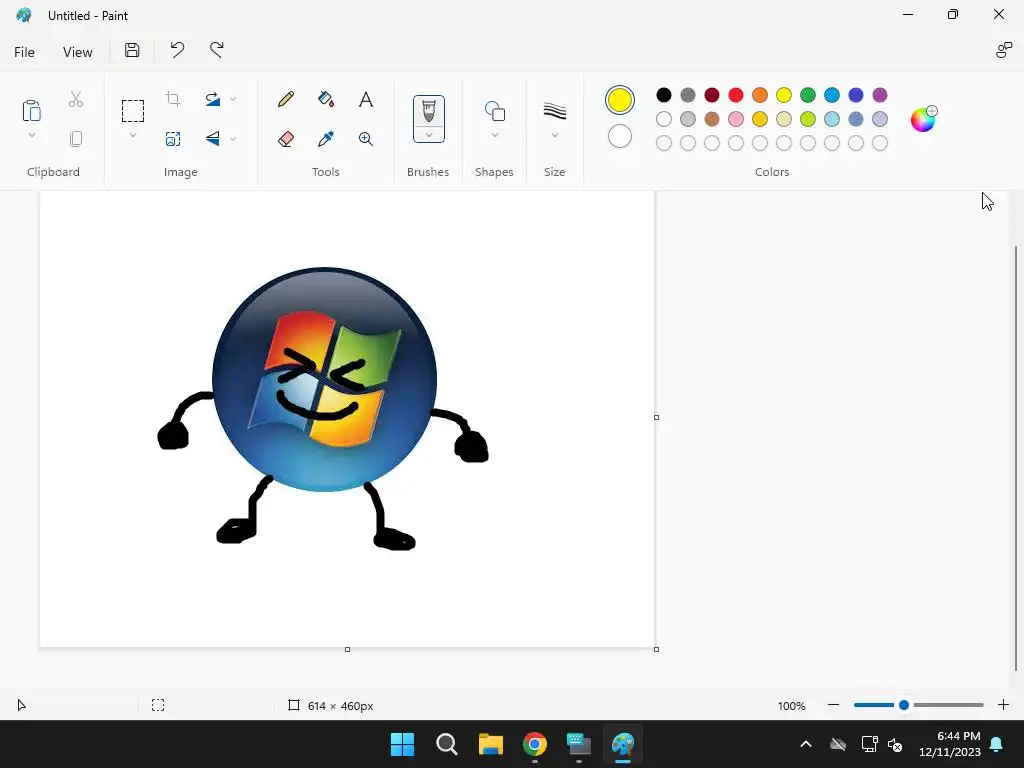This screenshot has width=1024, height=768.
Task: Pick the green color swatch
Action: pos(808,95)
